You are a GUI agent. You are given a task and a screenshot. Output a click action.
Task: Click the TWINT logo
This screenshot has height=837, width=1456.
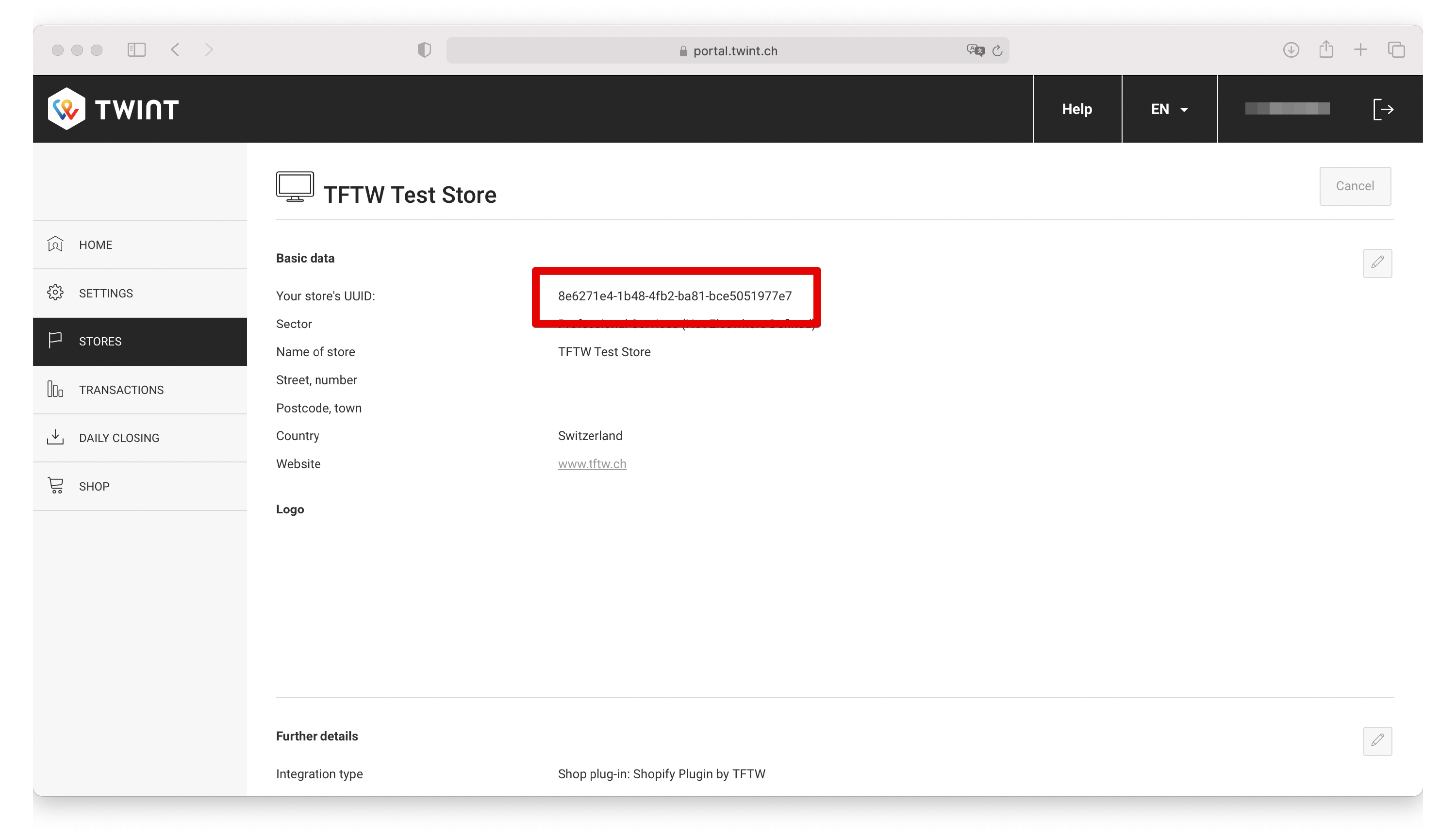tap(113, 109)
